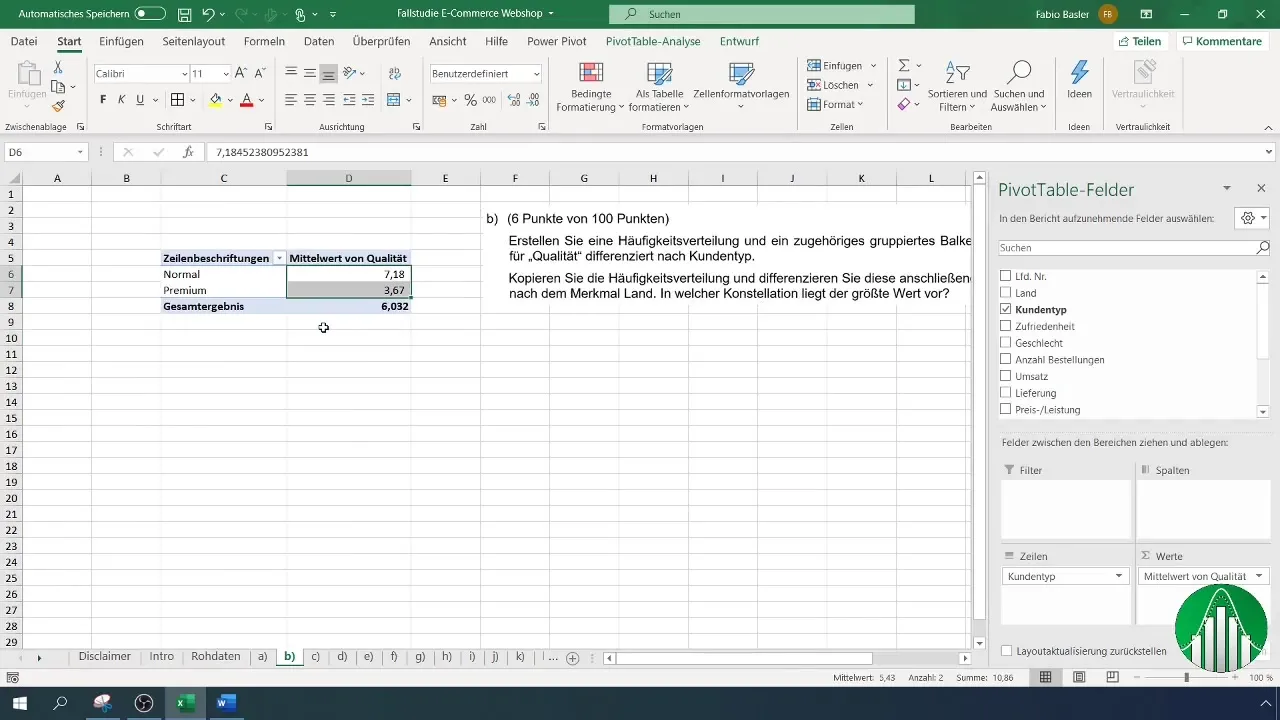Open Bedingte Formatierung
Screen dimensions: 1280x720
(590, 87)
